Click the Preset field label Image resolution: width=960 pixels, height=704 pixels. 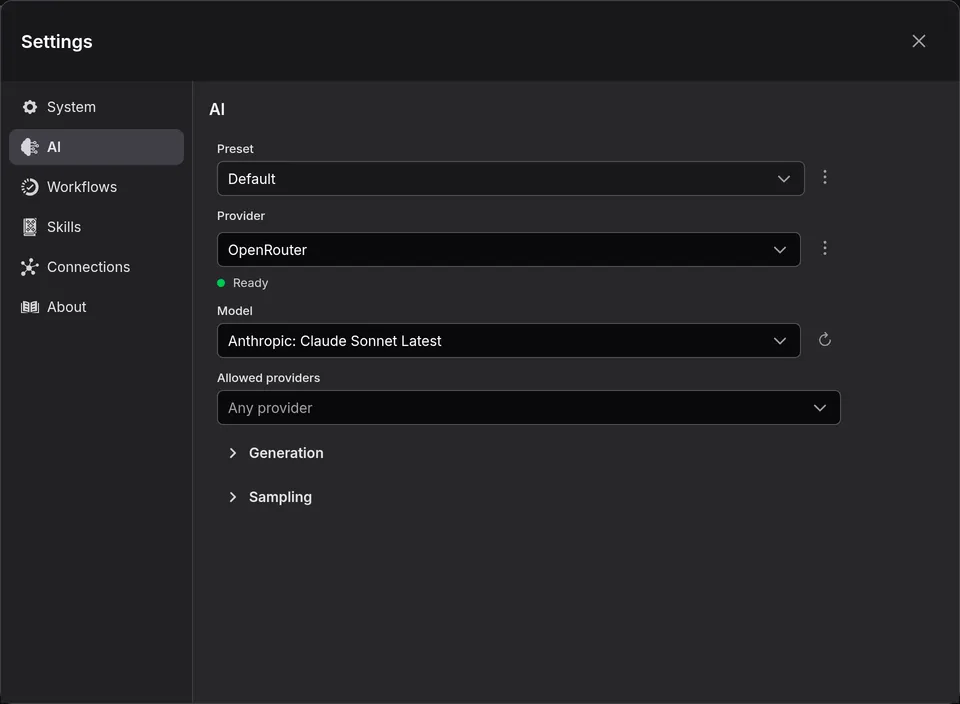pos(235,149)
